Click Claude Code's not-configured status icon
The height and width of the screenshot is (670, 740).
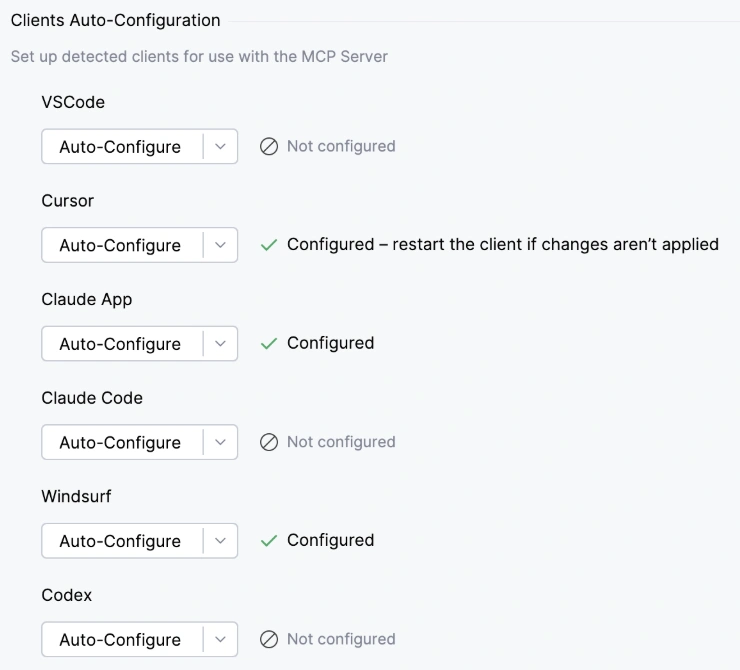coord(268,442)
